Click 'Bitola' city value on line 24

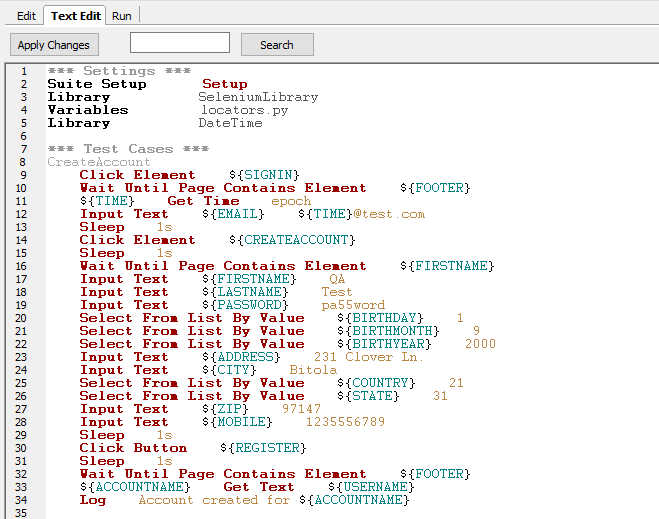tap(313, 370)
